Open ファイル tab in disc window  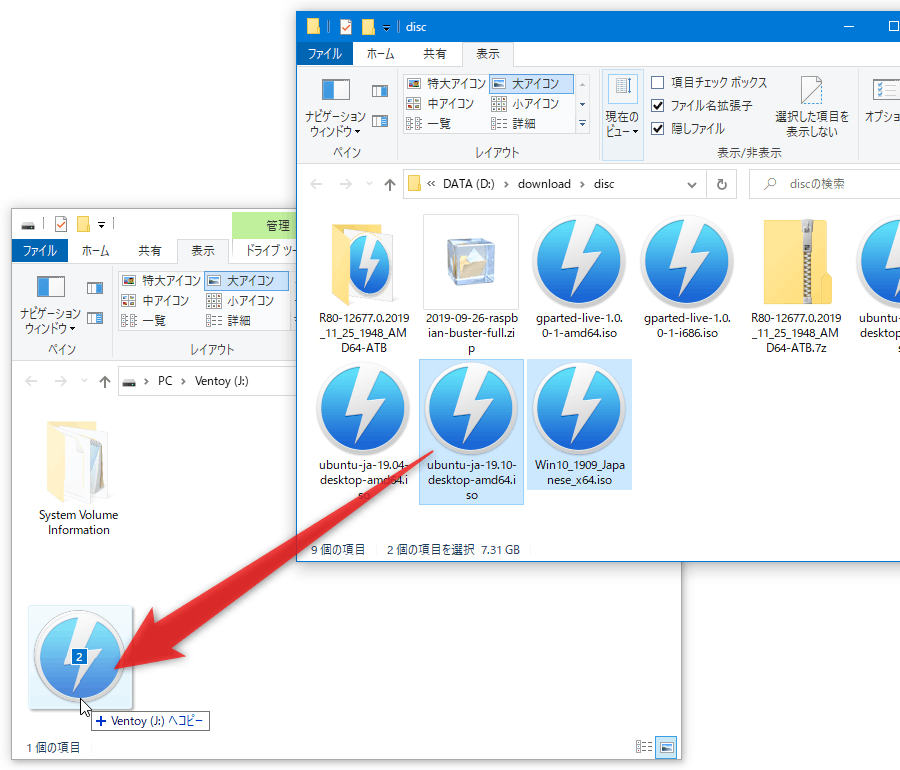pos(325,54)
